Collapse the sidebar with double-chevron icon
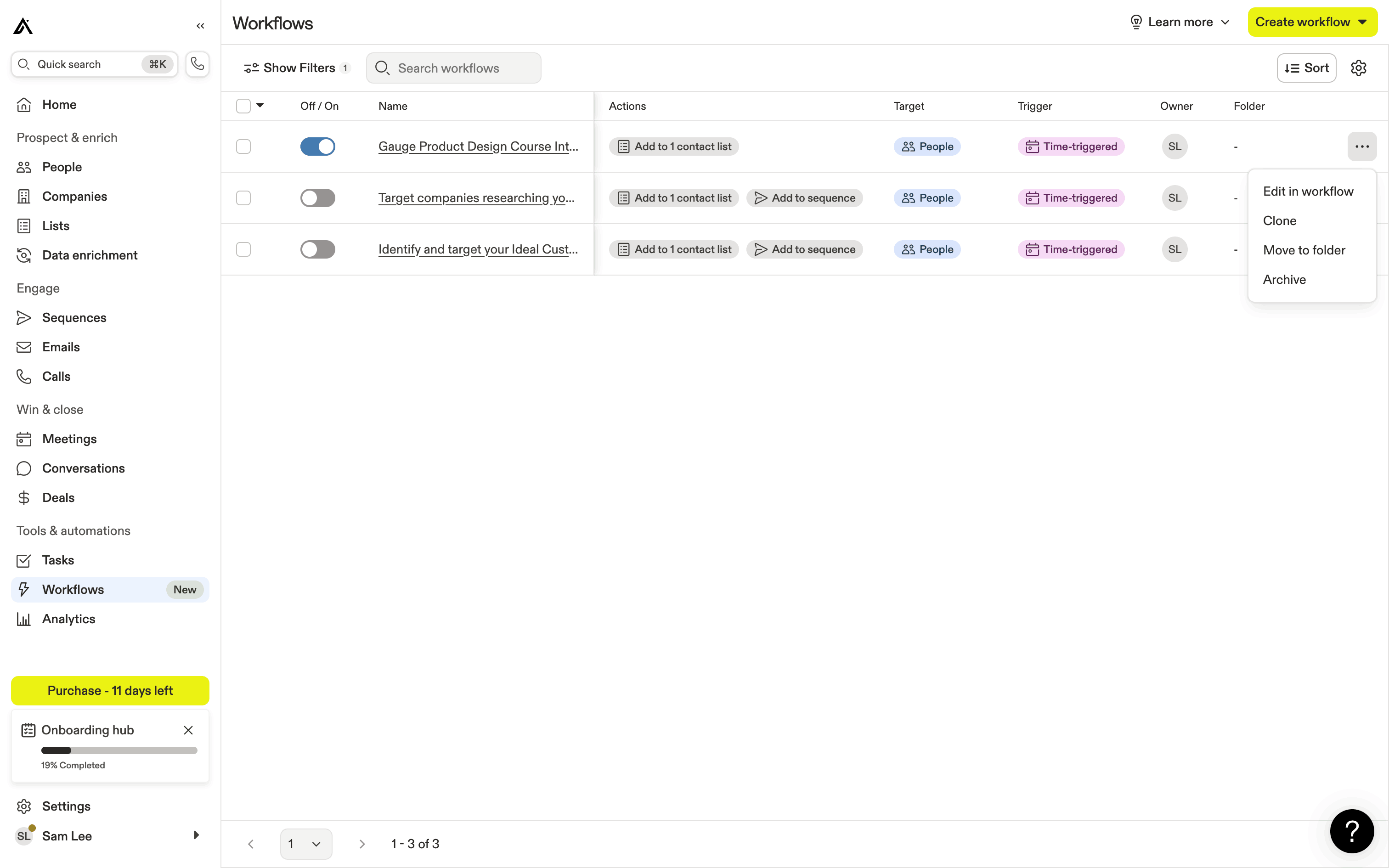Image resolution: width=1389 pixels, height=868 pixels. point(200,26)
